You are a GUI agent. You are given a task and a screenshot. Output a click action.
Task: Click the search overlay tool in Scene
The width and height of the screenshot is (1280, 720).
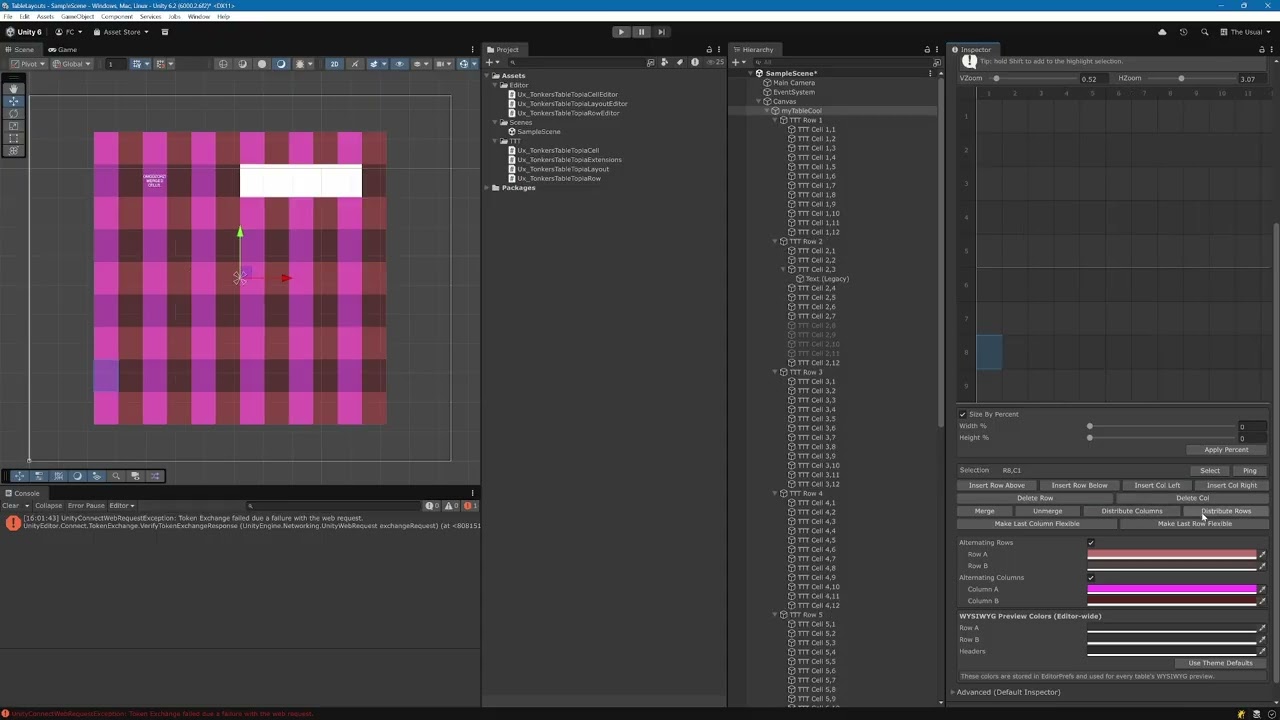click(116, 476)
